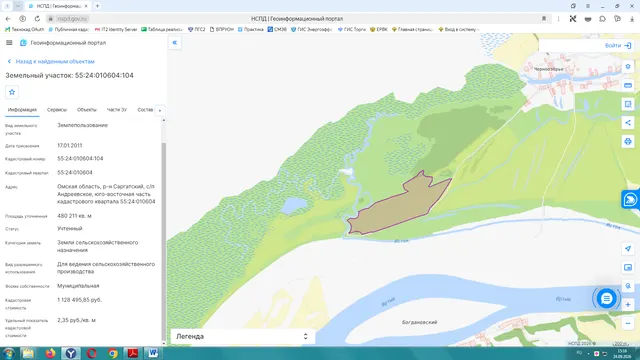The width and height of the screenshot is (640, 360).
Task: Close the НСПД browser tab
Action: pyautogui.click(x=86, y=6)
